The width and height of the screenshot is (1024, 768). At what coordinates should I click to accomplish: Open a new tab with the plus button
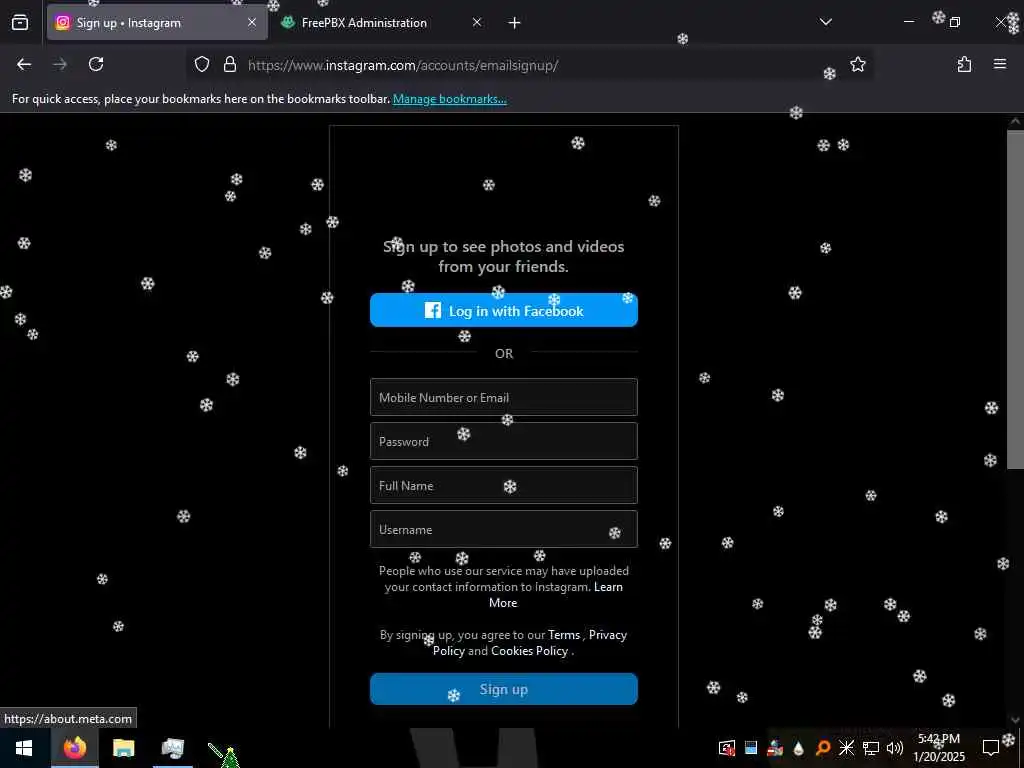(514, 23)
